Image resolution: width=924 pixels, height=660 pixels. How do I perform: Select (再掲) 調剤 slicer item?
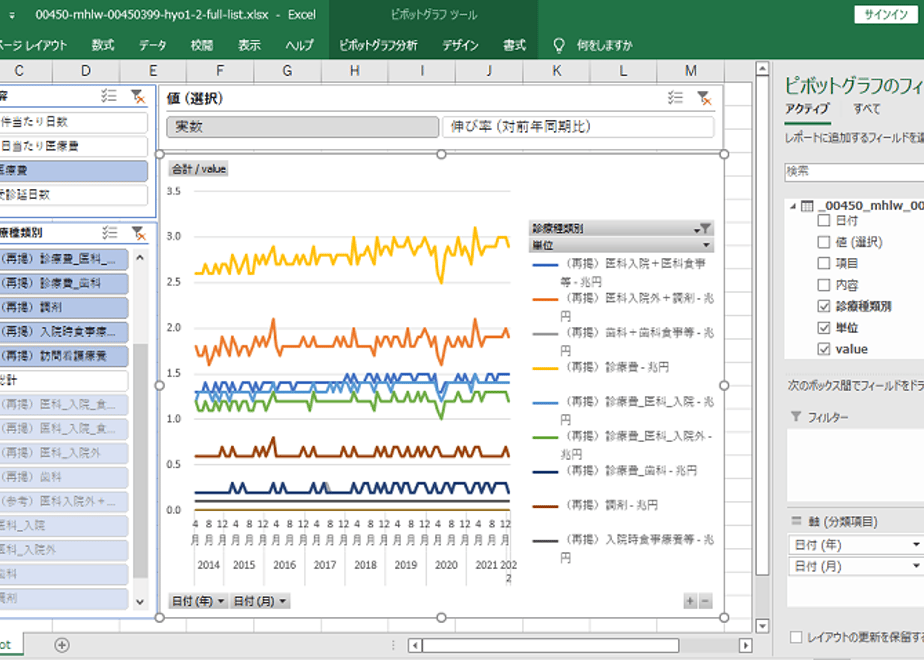coord(64,308)
